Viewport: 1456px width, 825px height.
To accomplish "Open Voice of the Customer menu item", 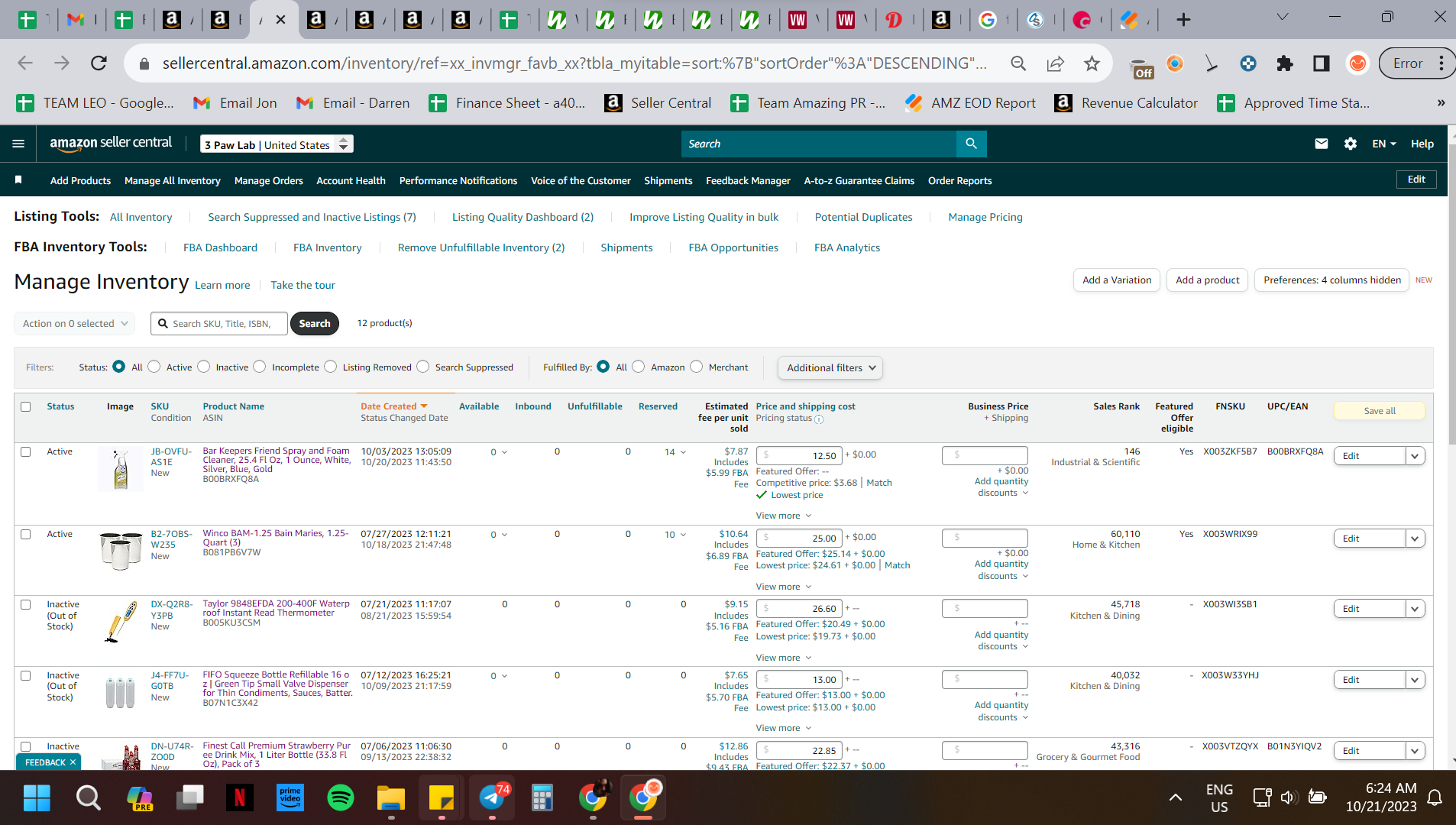I will click(x=581, y=180).
